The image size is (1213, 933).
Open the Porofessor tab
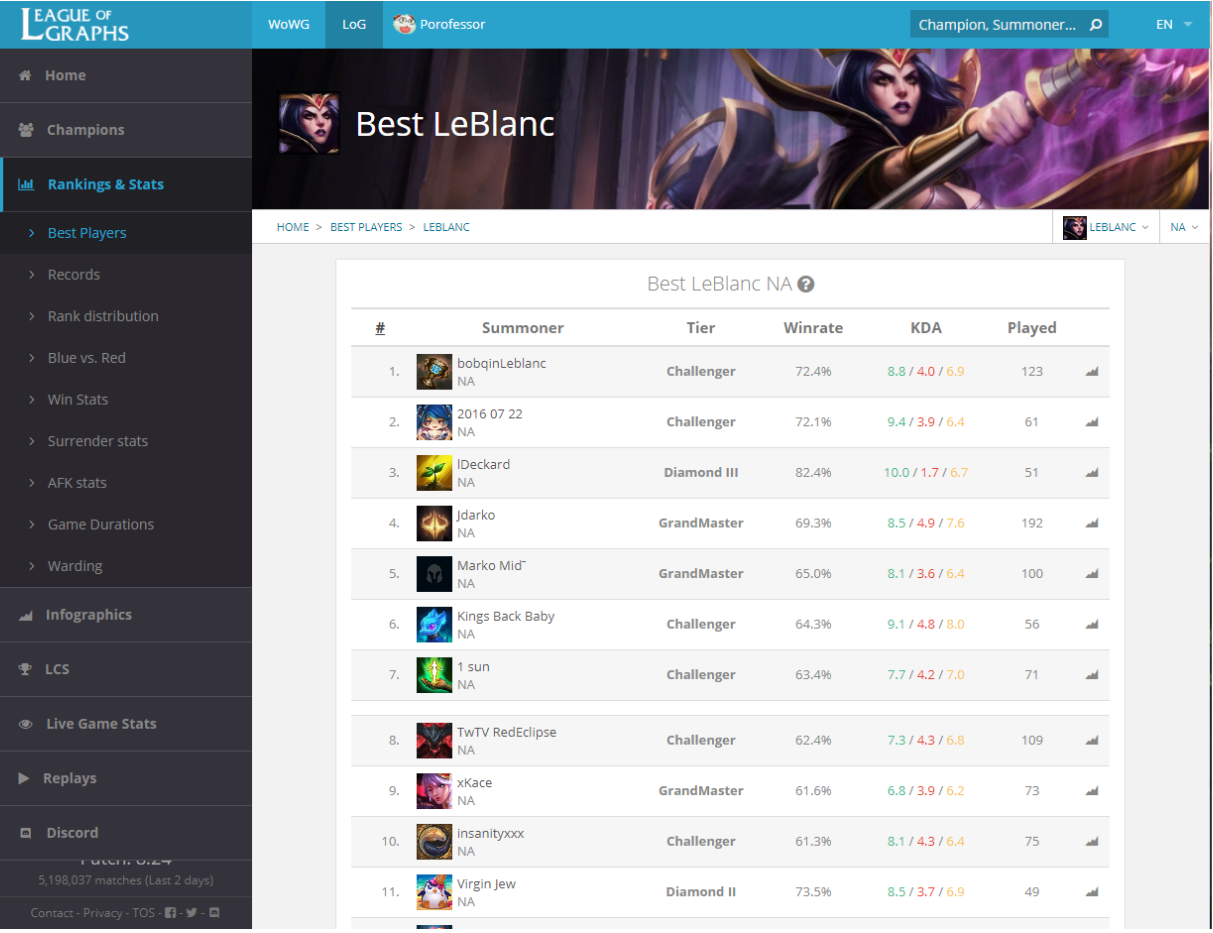click(x=440, y=24)
